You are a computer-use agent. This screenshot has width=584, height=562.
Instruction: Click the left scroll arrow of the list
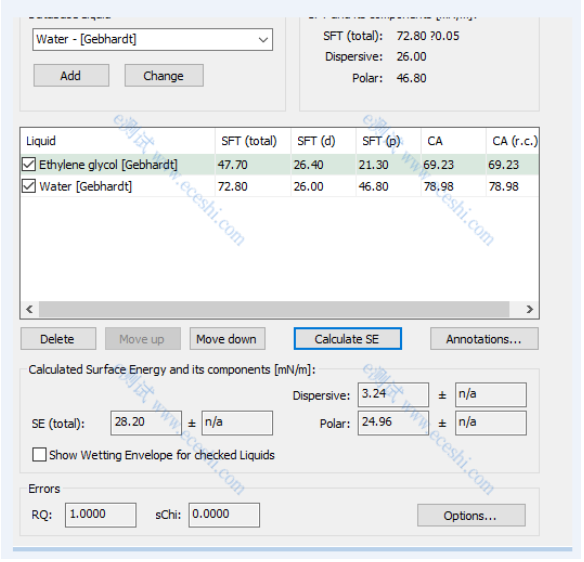pyautogui.click(x=30, y=309)
